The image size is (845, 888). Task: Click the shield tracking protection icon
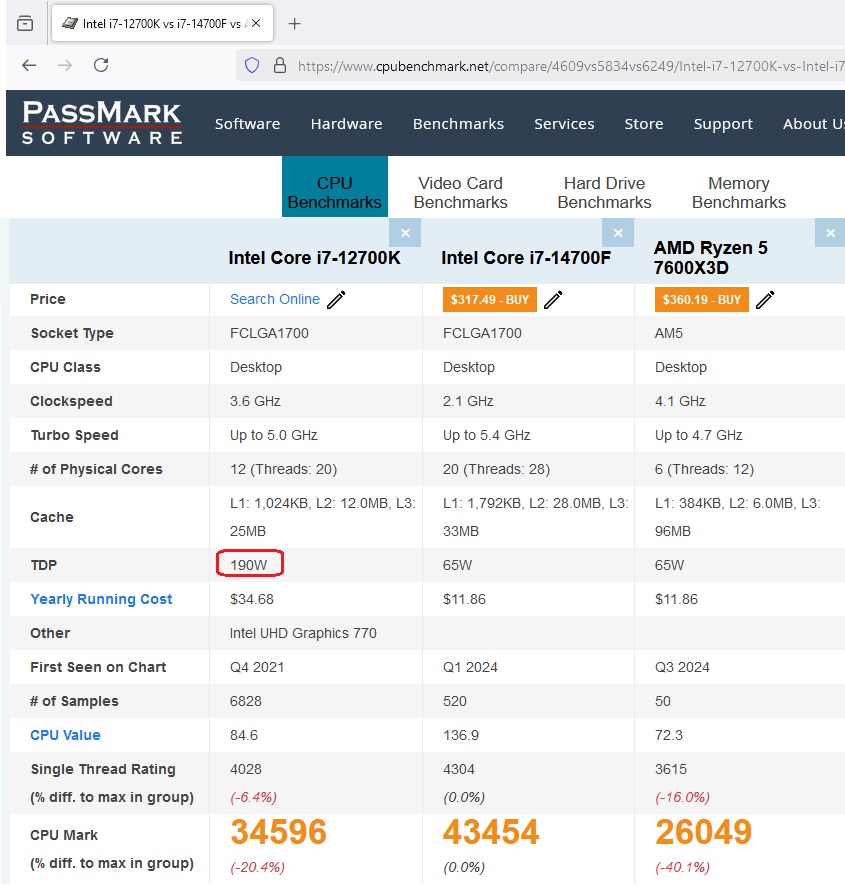(252, 65)
